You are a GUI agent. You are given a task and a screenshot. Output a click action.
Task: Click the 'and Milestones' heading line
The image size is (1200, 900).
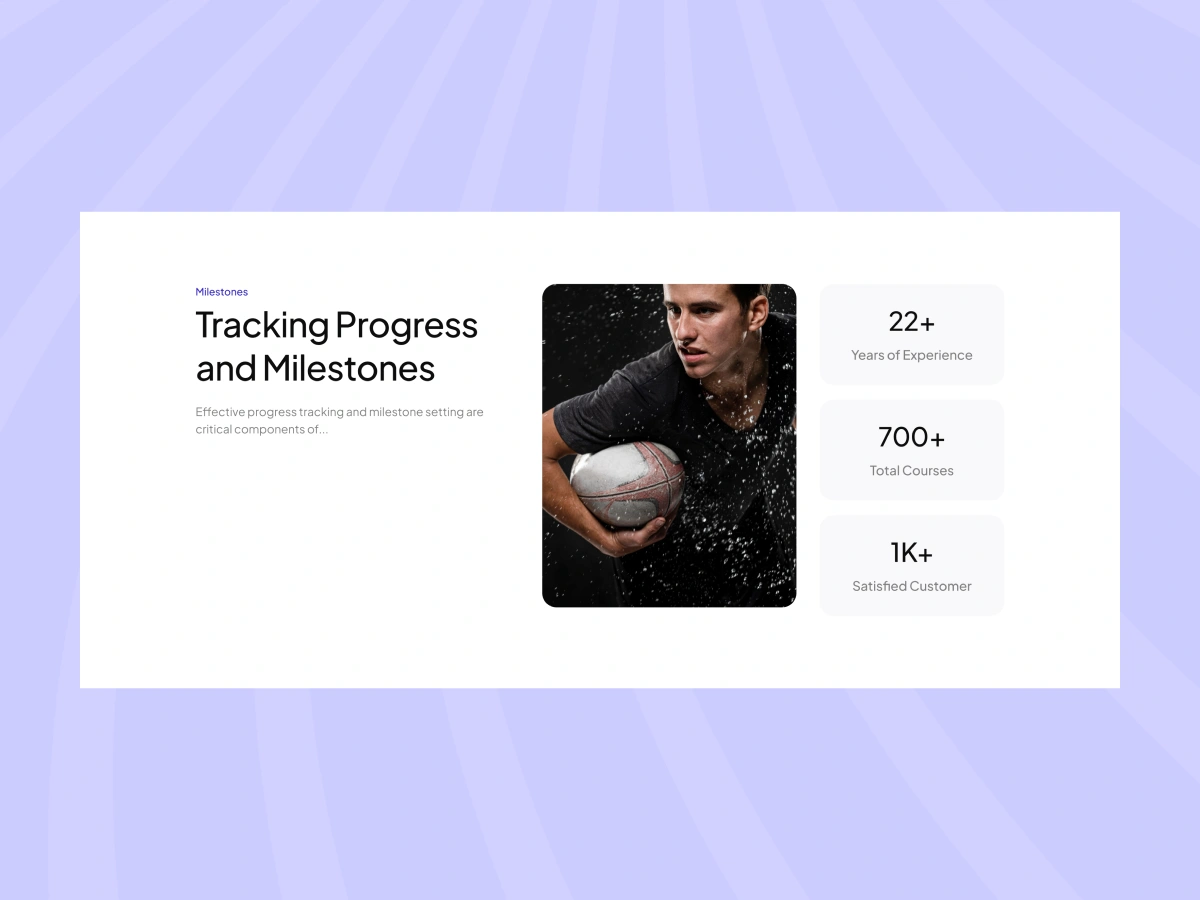tap(315, 368)
